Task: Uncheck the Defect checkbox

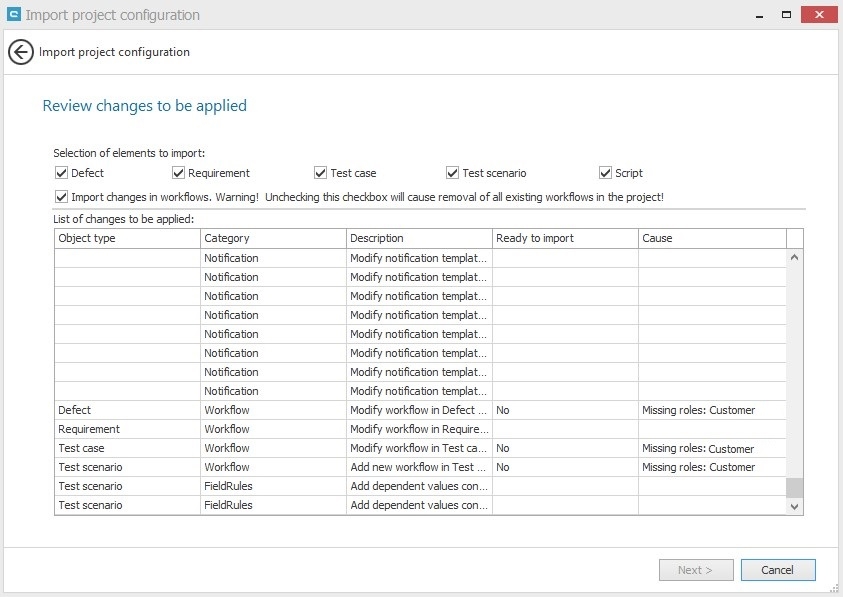Action: coord(62,173)
